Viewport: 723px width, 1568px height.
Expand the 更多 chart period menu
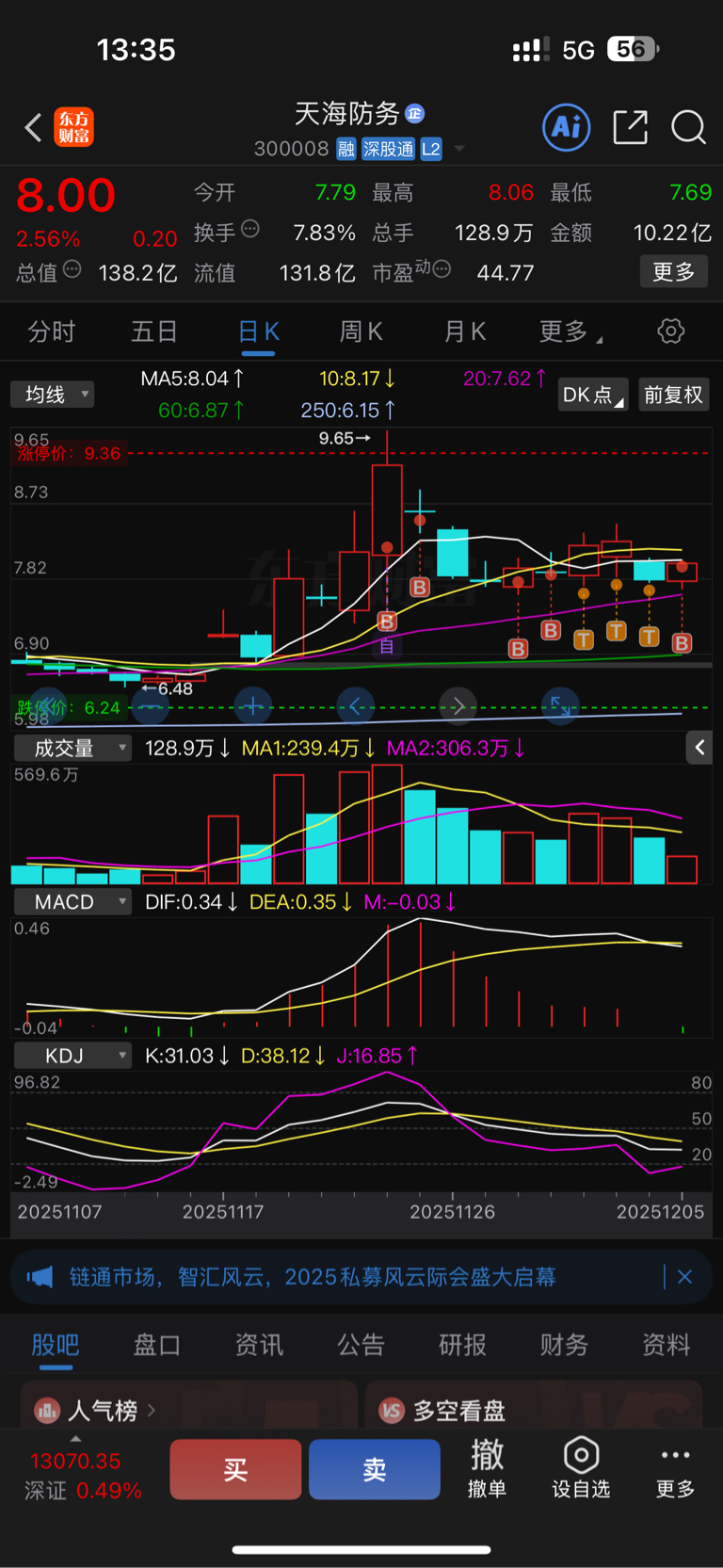(570, 331)
